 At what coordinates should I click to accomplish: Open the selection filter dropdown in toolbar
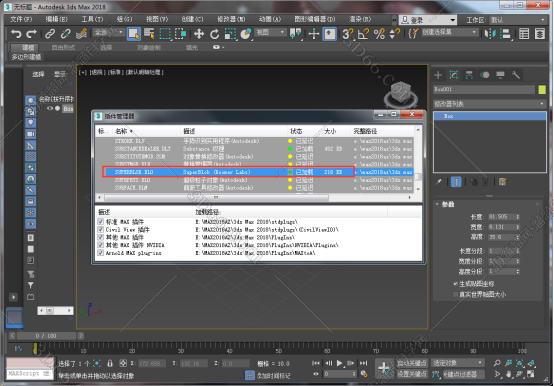click(x=108, y=32)
